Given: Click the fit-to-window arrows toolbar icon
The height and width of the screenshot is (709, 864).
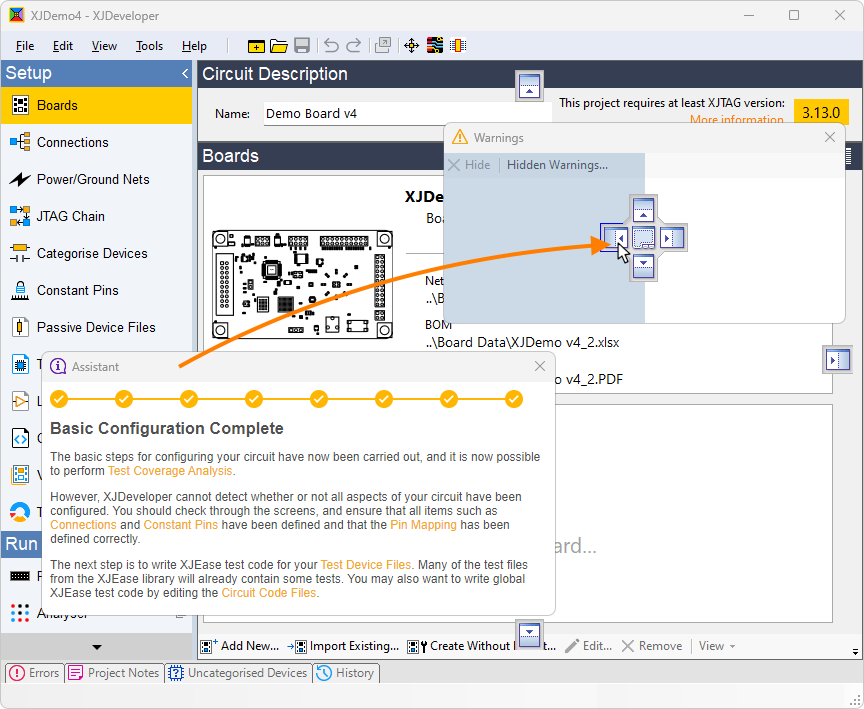Looking at the screenshot, I should [x=411, y=46].
